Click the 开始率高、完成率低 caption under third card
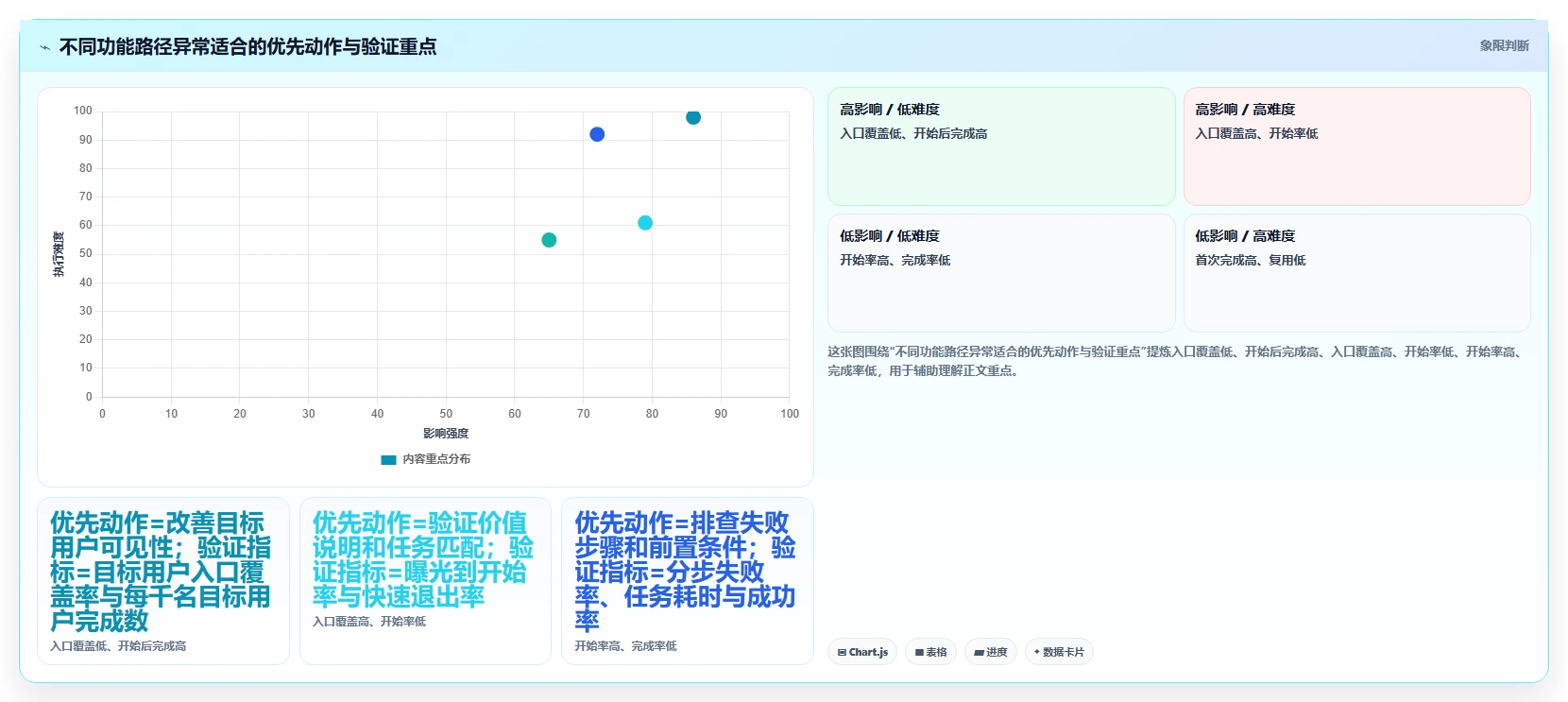The image size is (1568, 702). click(625, 646)
